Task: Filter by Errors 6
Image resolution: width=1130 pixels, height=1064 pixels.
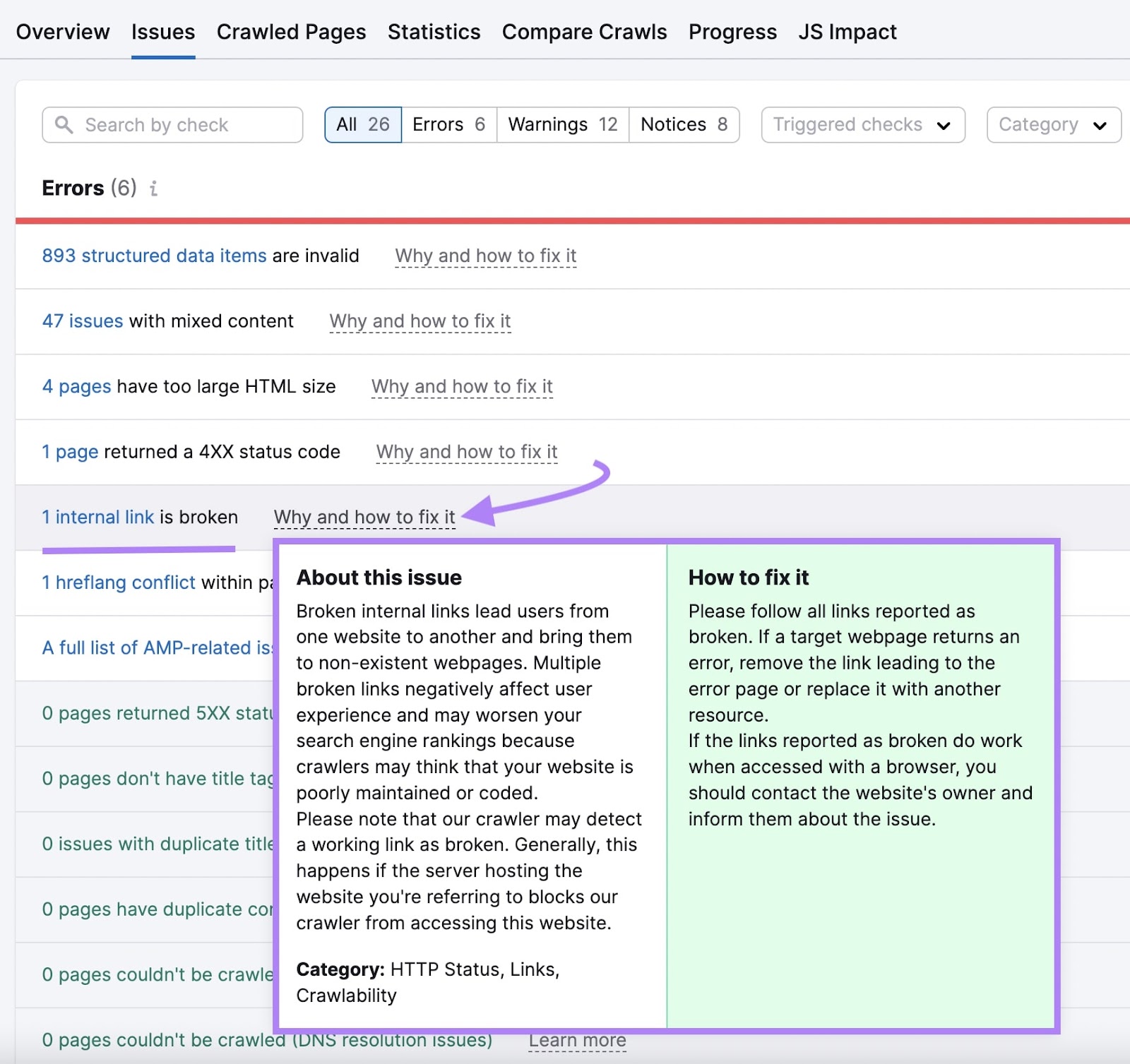Action: [x=449, y=125]
